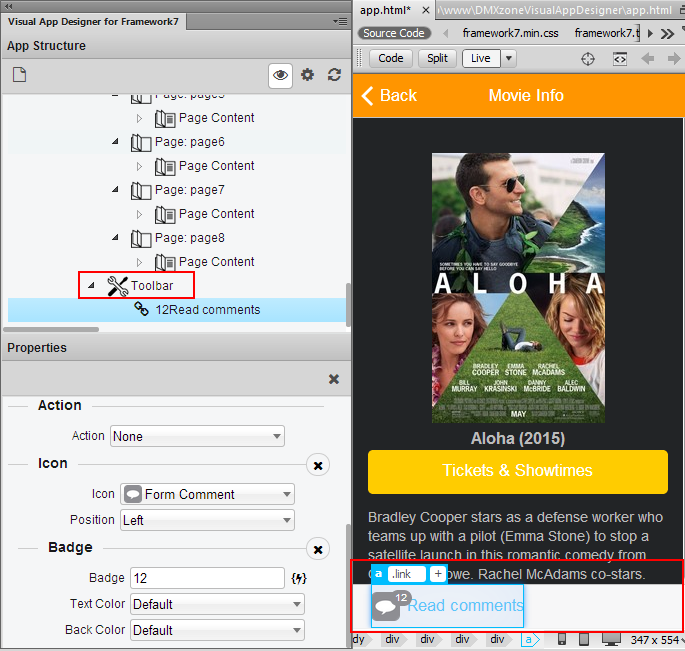Toggle the Live view button
The image size is (685, 651).
(481, 58)
